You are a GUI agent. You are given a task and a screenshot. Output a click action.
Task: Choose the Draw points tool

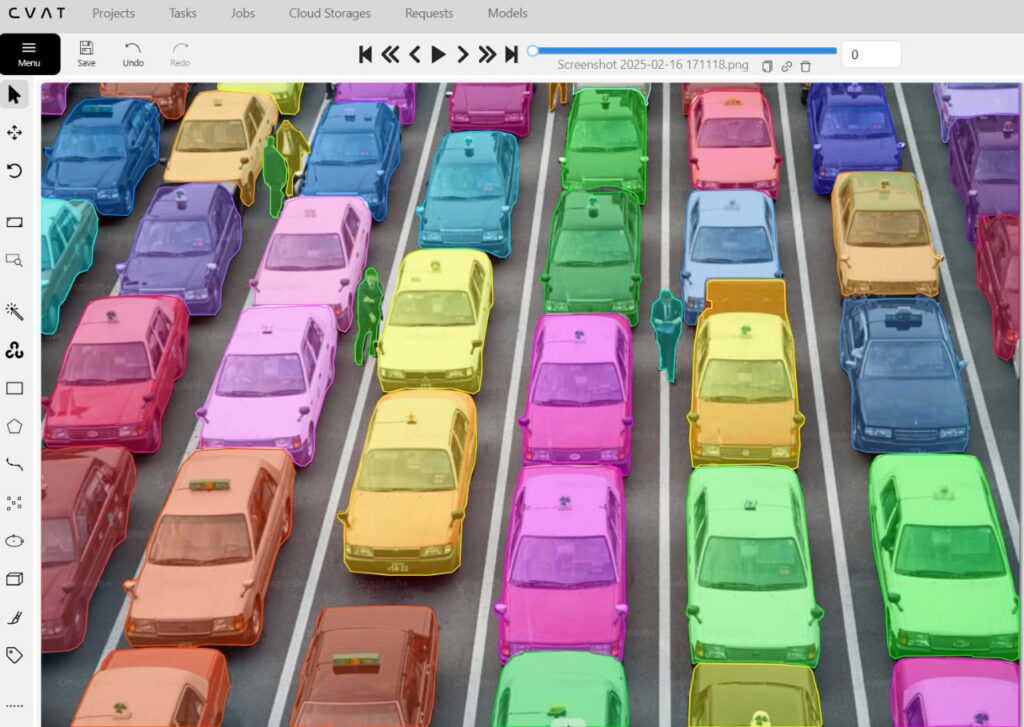point(14,503)
